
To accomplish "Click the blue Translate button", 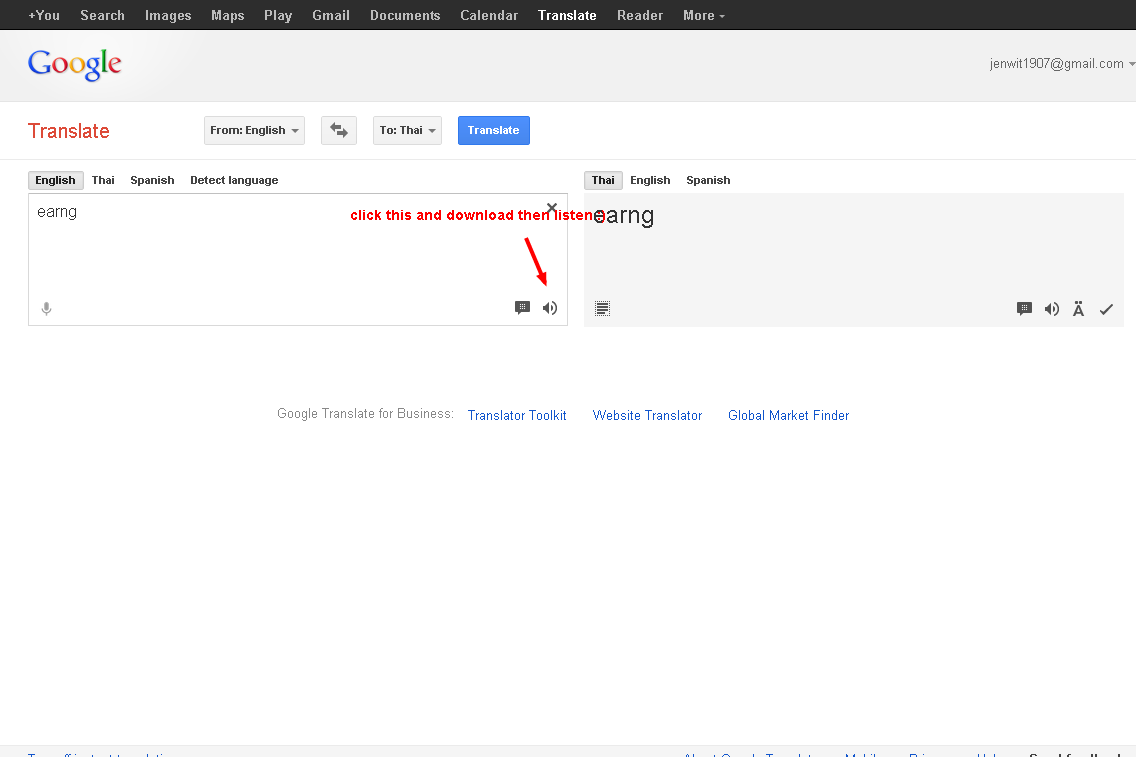I will point(493,130).
